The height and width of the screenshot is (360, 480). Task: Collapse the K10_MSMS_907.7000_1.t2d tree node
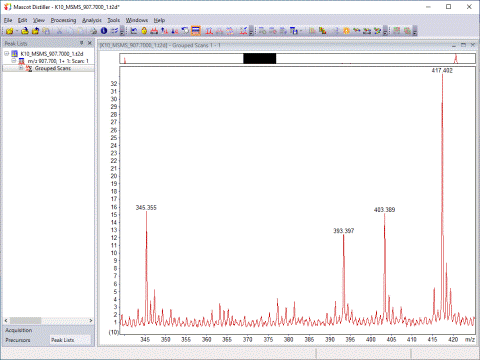tap(6, 53)
